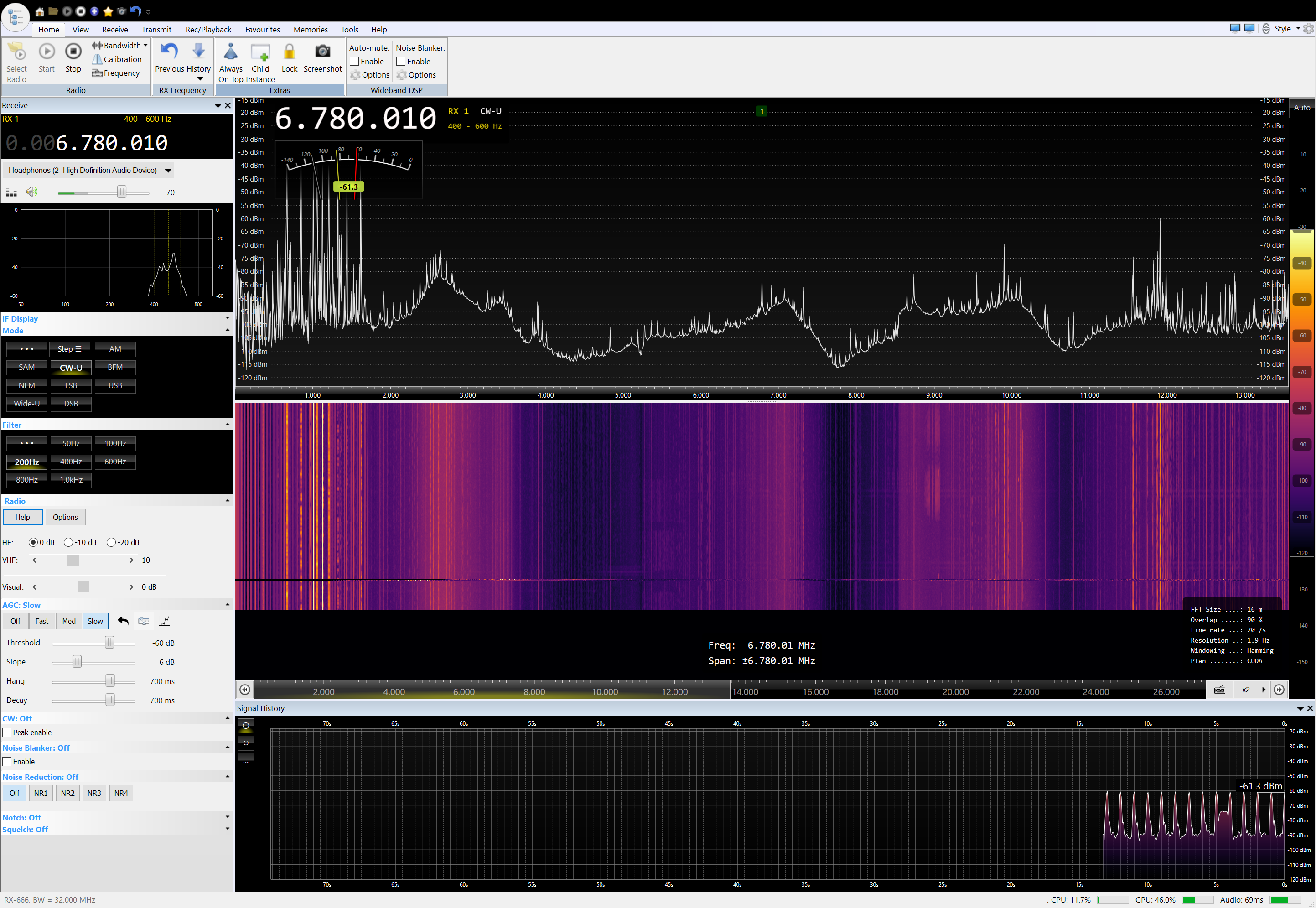This screenshot has height=908, width=1316.
Task: Click the AGC reset arrow icon
Action: tap(123, 621)
